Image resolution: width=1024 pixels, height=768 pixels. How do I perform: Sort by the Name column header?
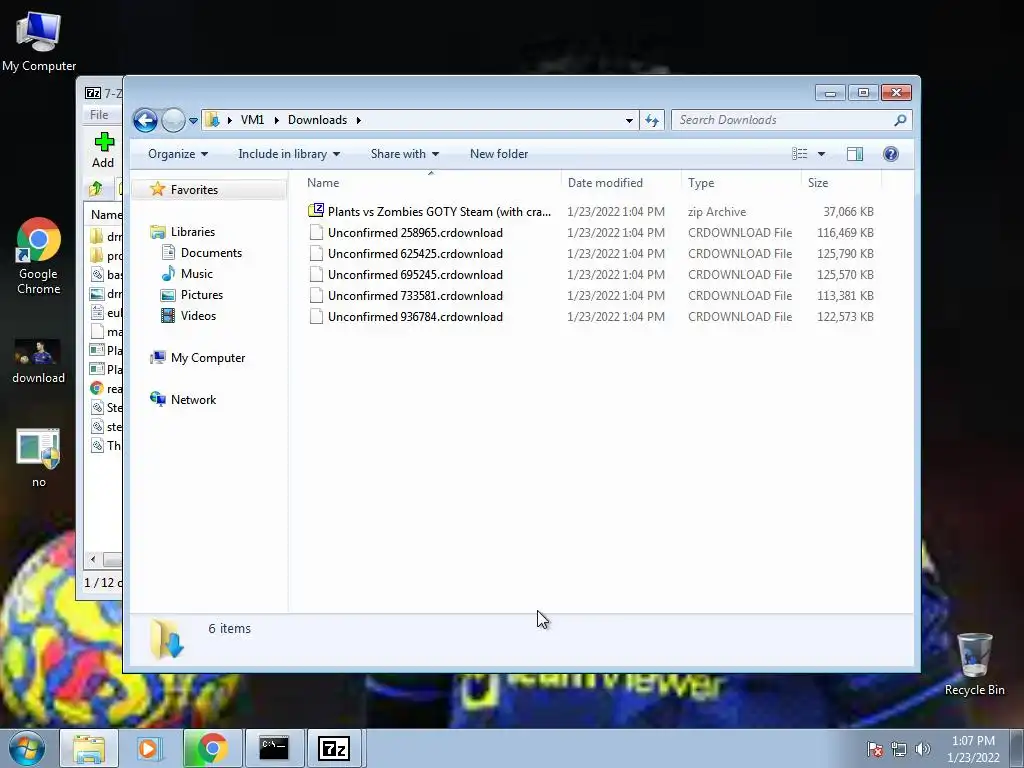click(431, 183)
